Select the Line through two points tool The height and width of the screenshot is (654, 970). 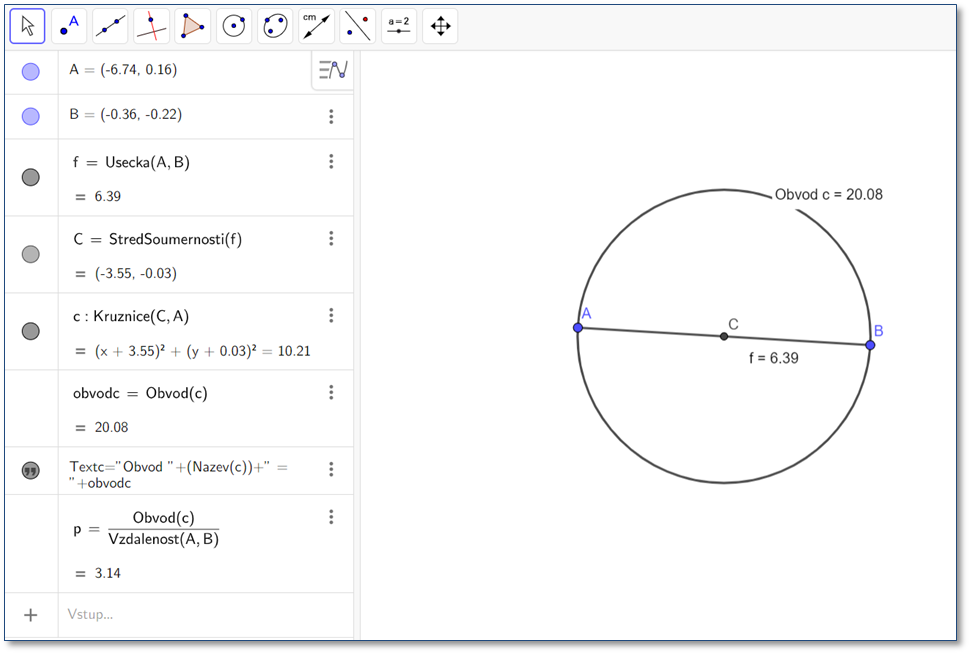110,26
